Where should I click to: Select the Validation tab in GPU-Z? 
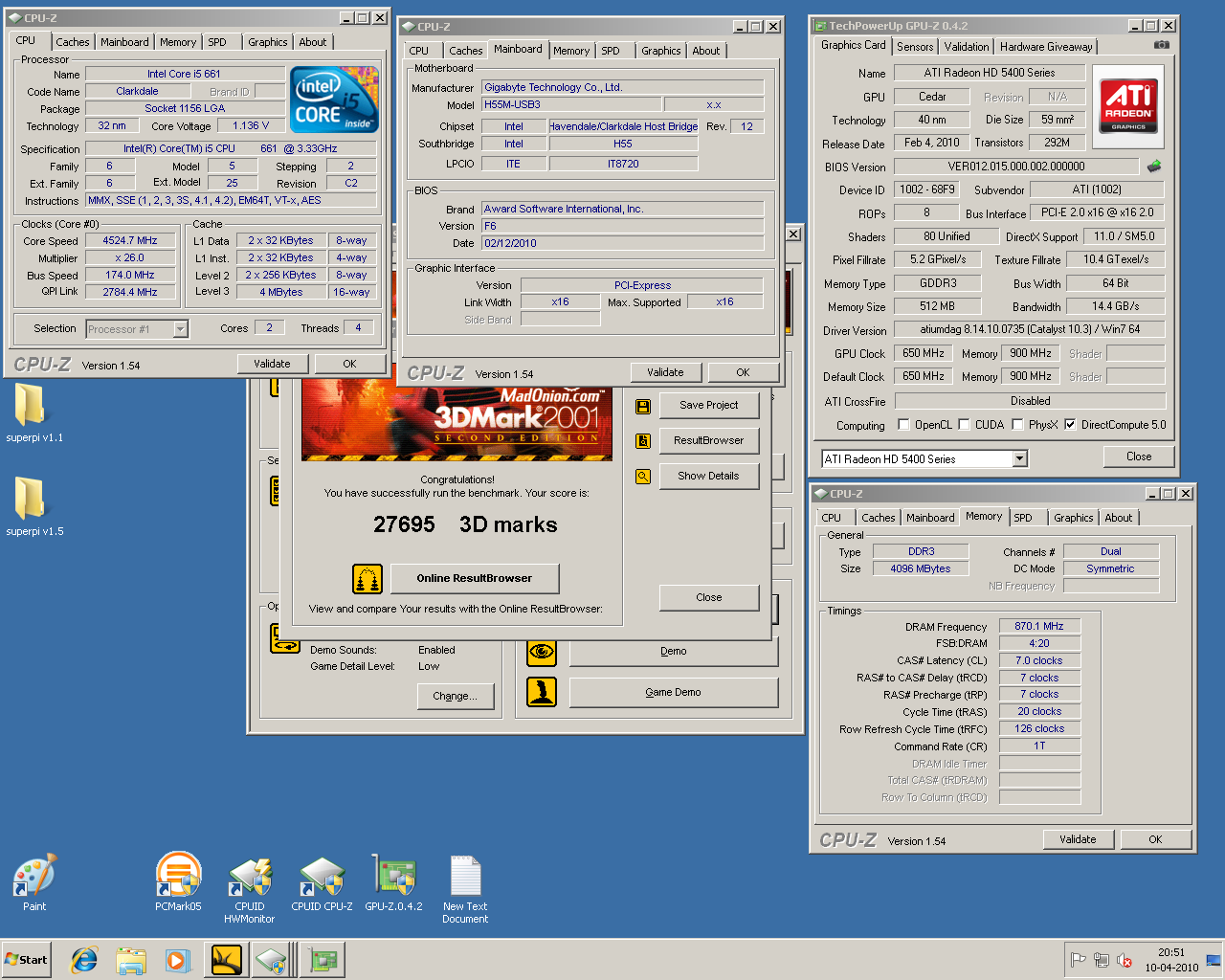tap(967, 47)
